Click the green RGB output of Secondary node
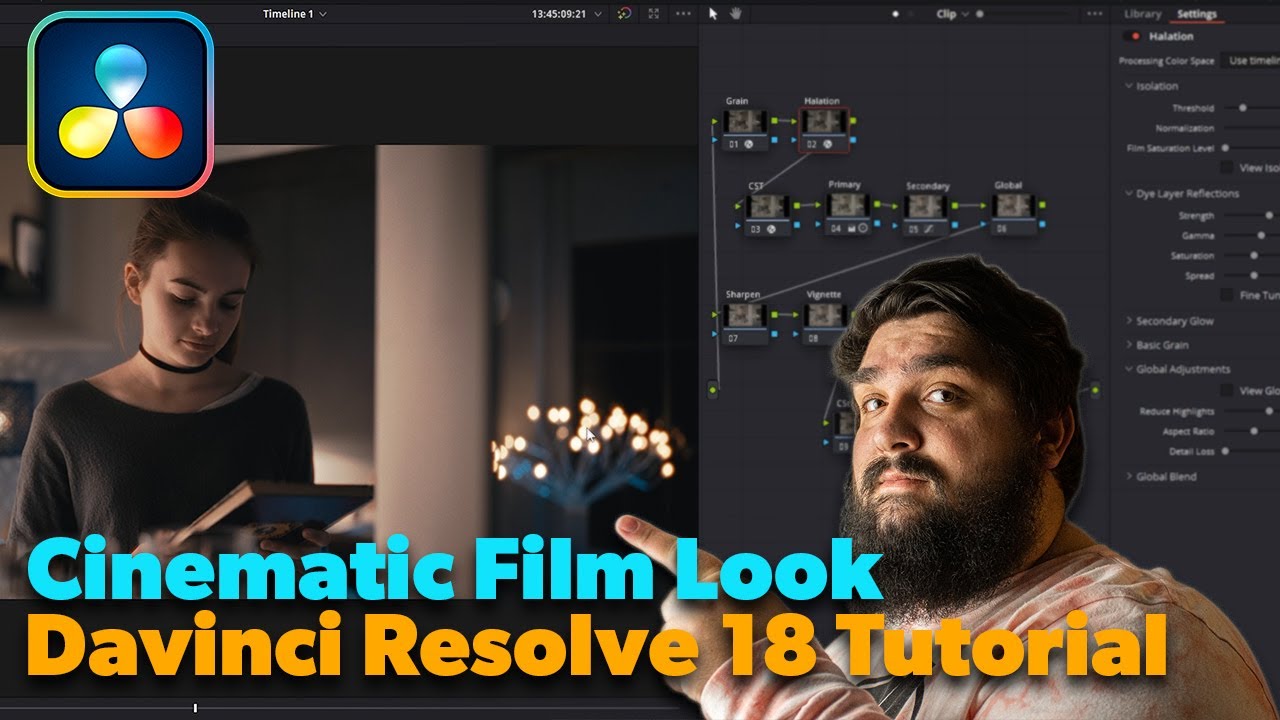1280x720 pixels. tap(954, 205)
